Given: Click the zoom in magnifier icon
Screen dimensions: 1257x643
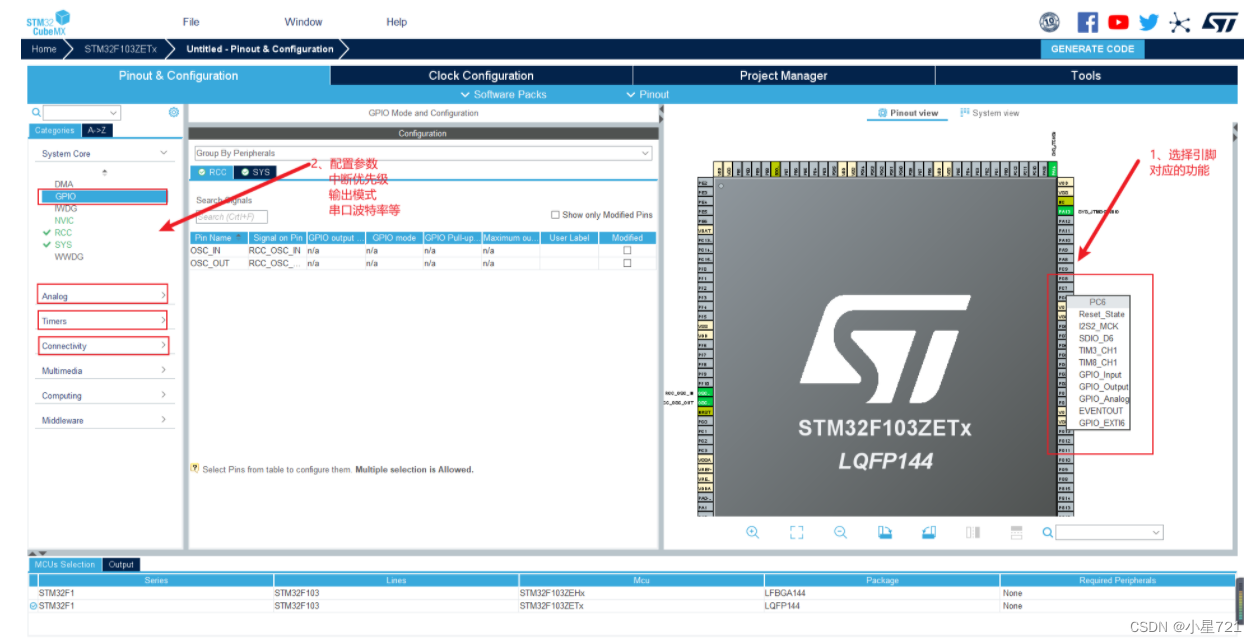Looking at the screenshot, I should tap(752, 532).
